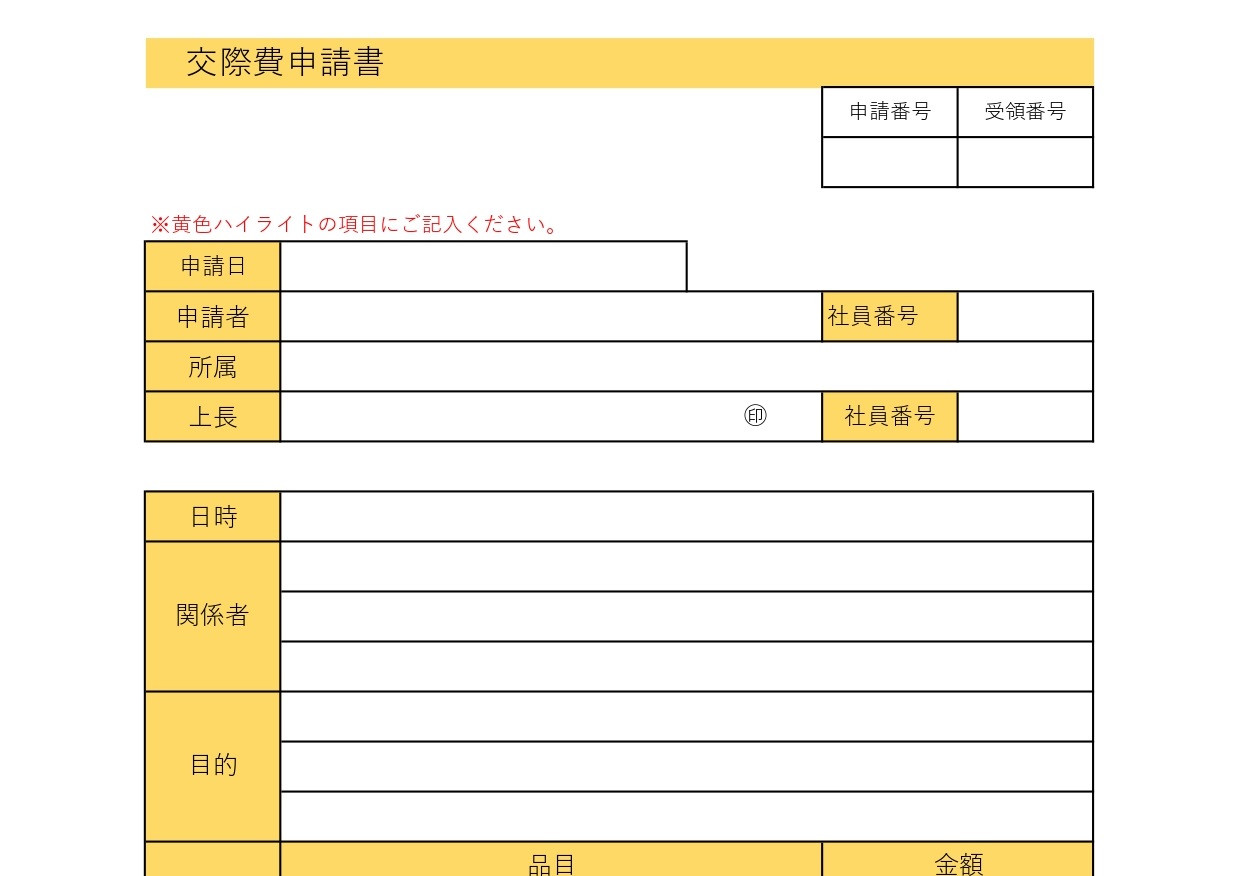This screenshot has height=876, width=1240.
Task: Click the empty cell below 受領番号
Action: 1025,162
